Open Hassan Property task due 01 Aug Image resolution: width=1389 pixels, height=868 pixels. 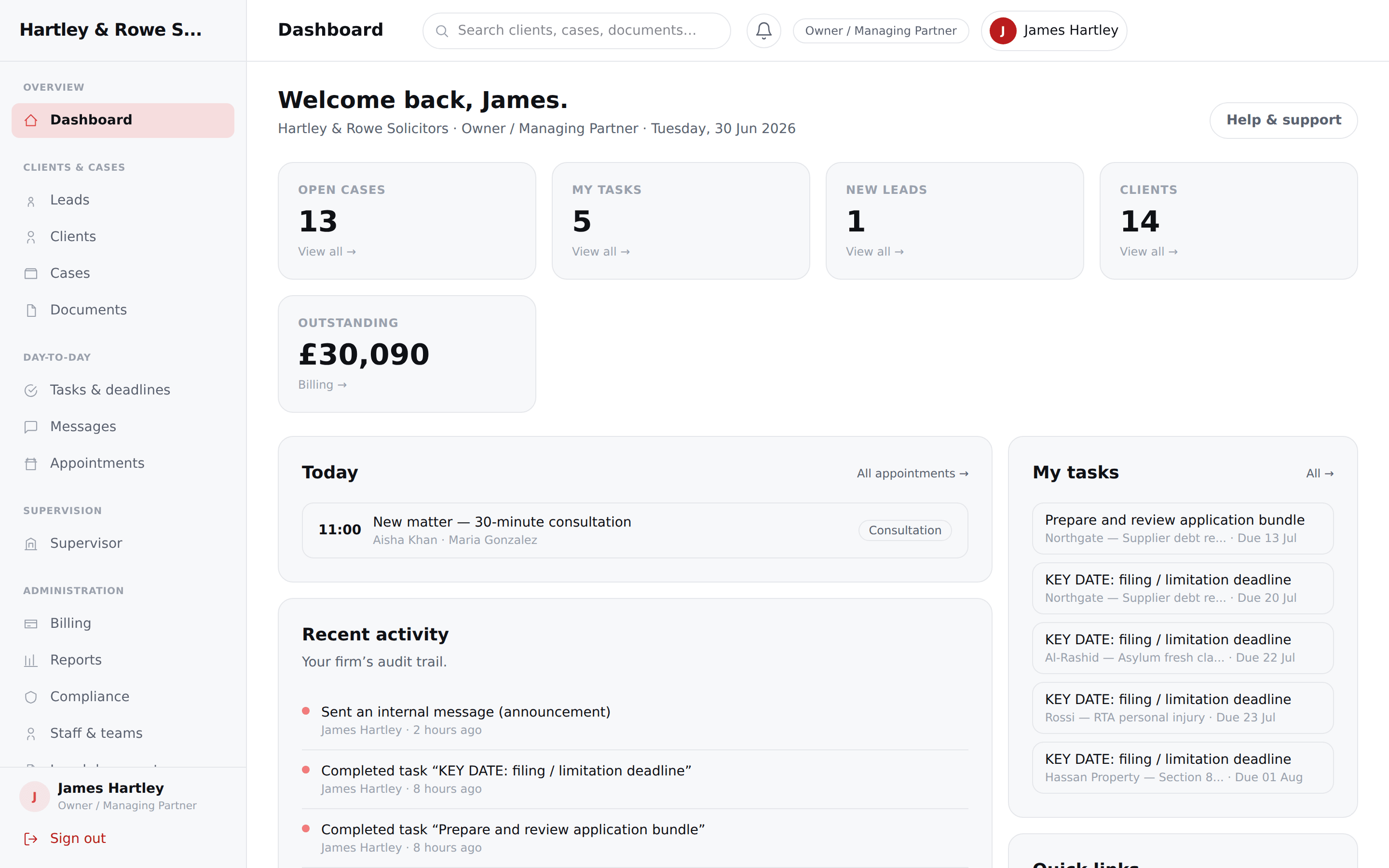click(x=1183, y=768)
